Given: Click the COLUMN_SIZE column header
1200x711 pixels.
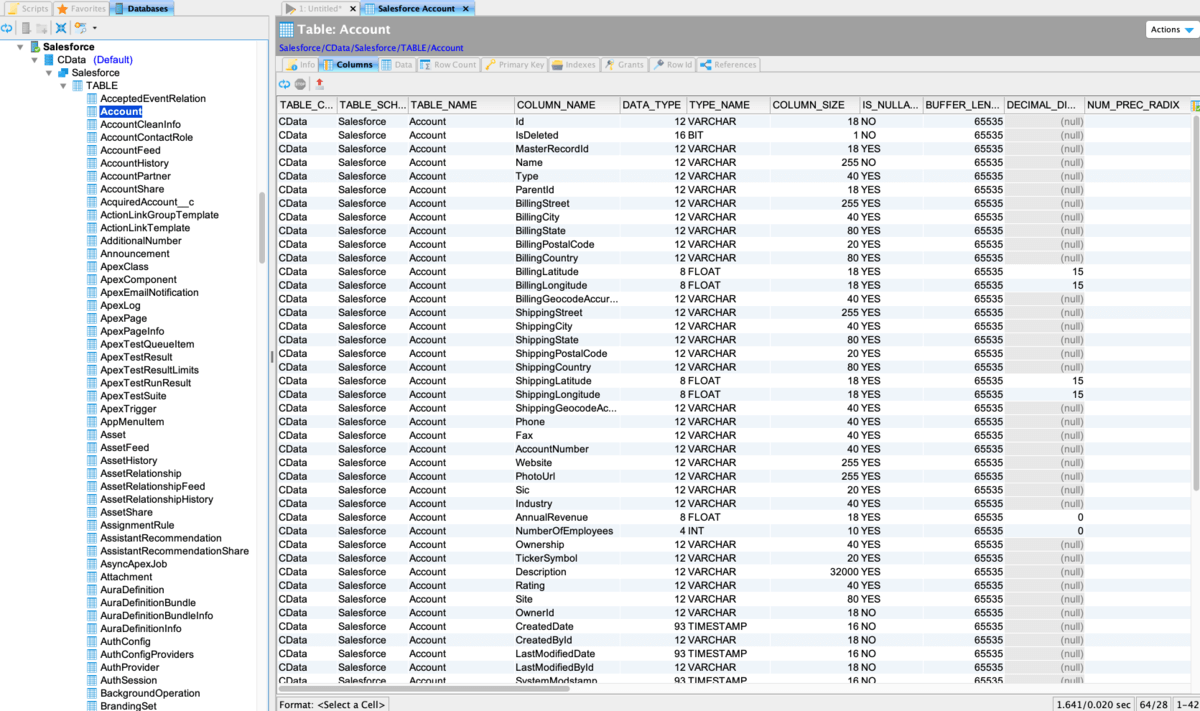Looking at the screenshot, I should (813, 105).
